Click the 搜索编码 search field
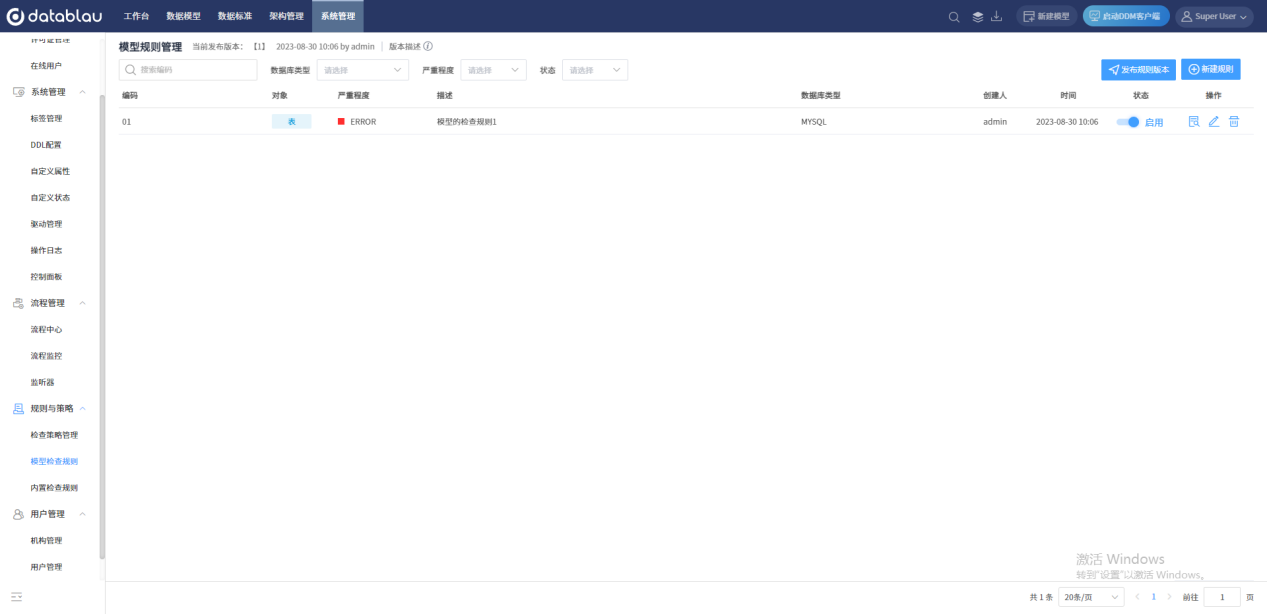 tap(188, 70)
